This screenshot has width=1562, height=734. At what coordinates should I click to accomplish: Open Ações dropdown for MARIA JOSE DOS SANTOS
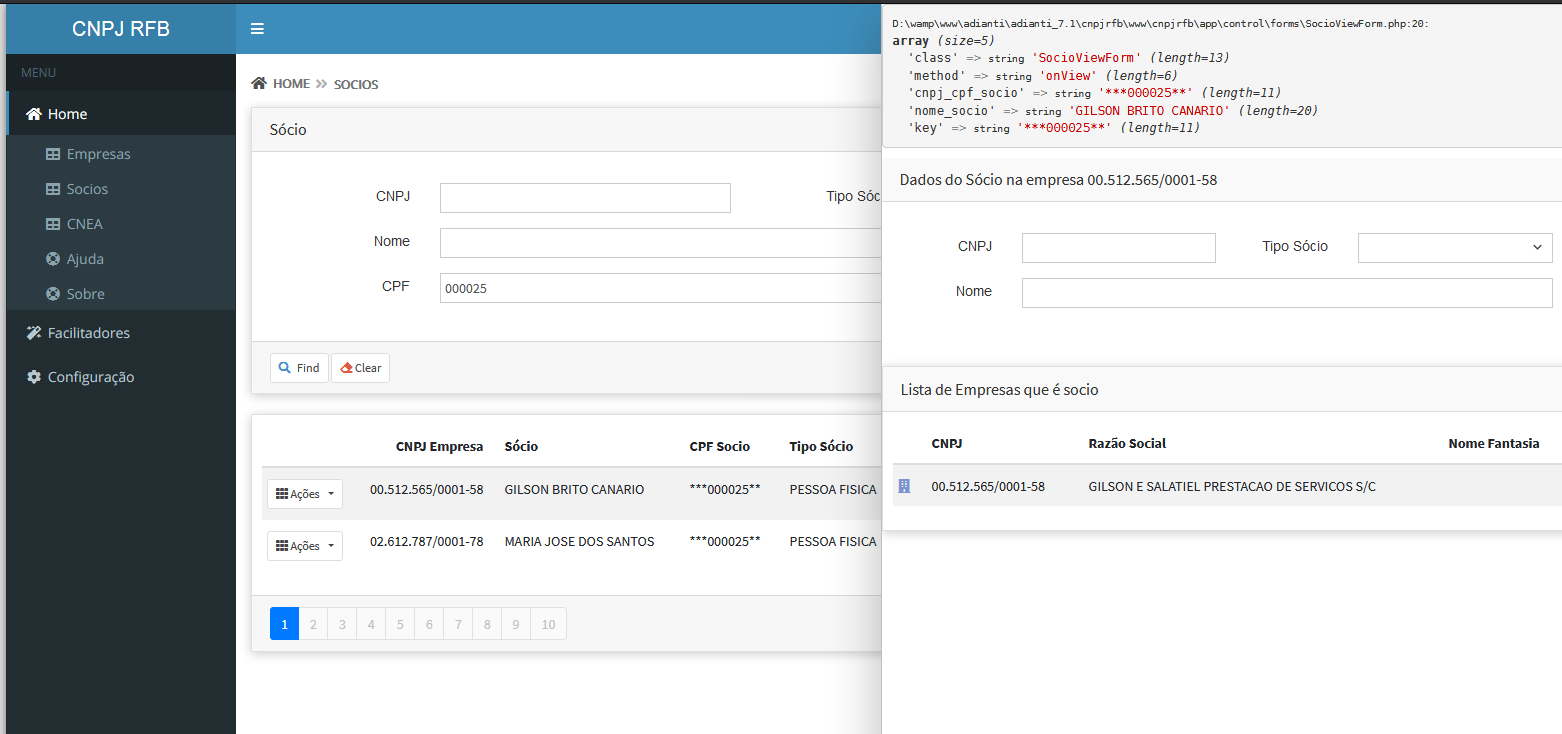tap(305, 546)
